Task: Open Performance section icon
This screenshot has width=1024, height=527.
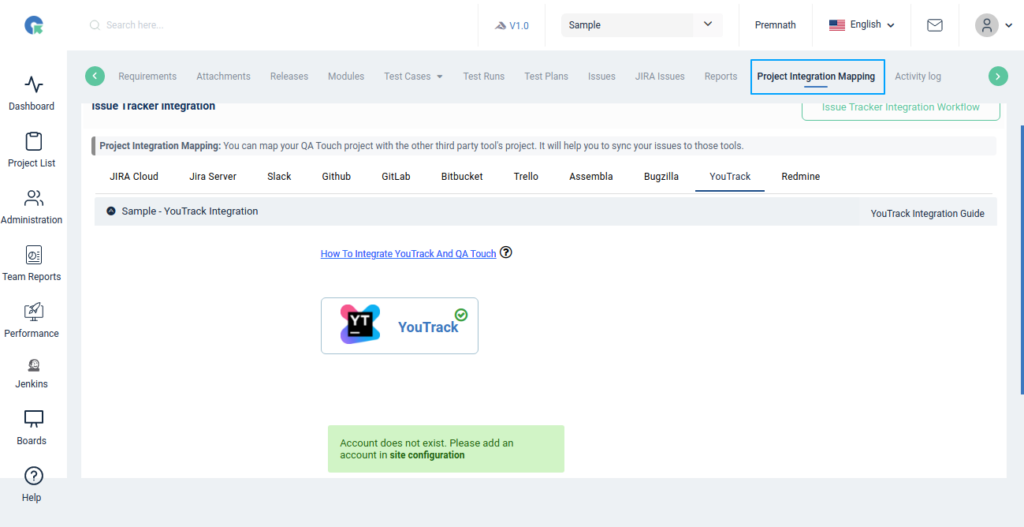Action: pos(33,312)
